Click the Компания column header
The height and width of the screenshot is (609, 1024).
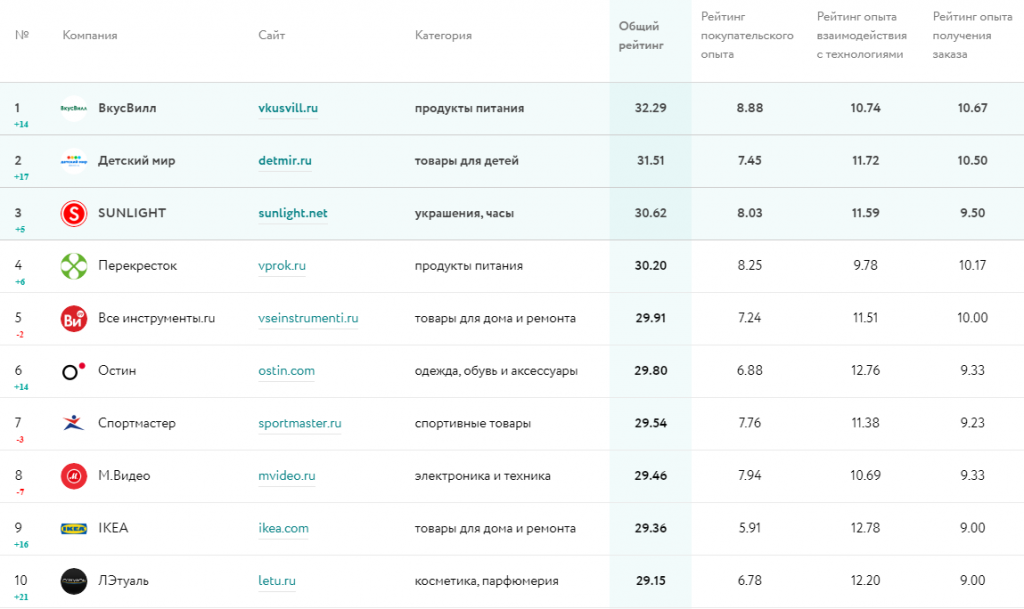[x=90, y=36]
